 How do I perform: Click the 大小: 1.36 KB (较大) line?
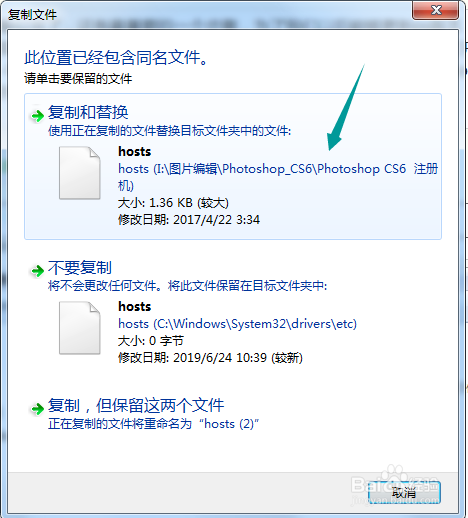point(173,203)
